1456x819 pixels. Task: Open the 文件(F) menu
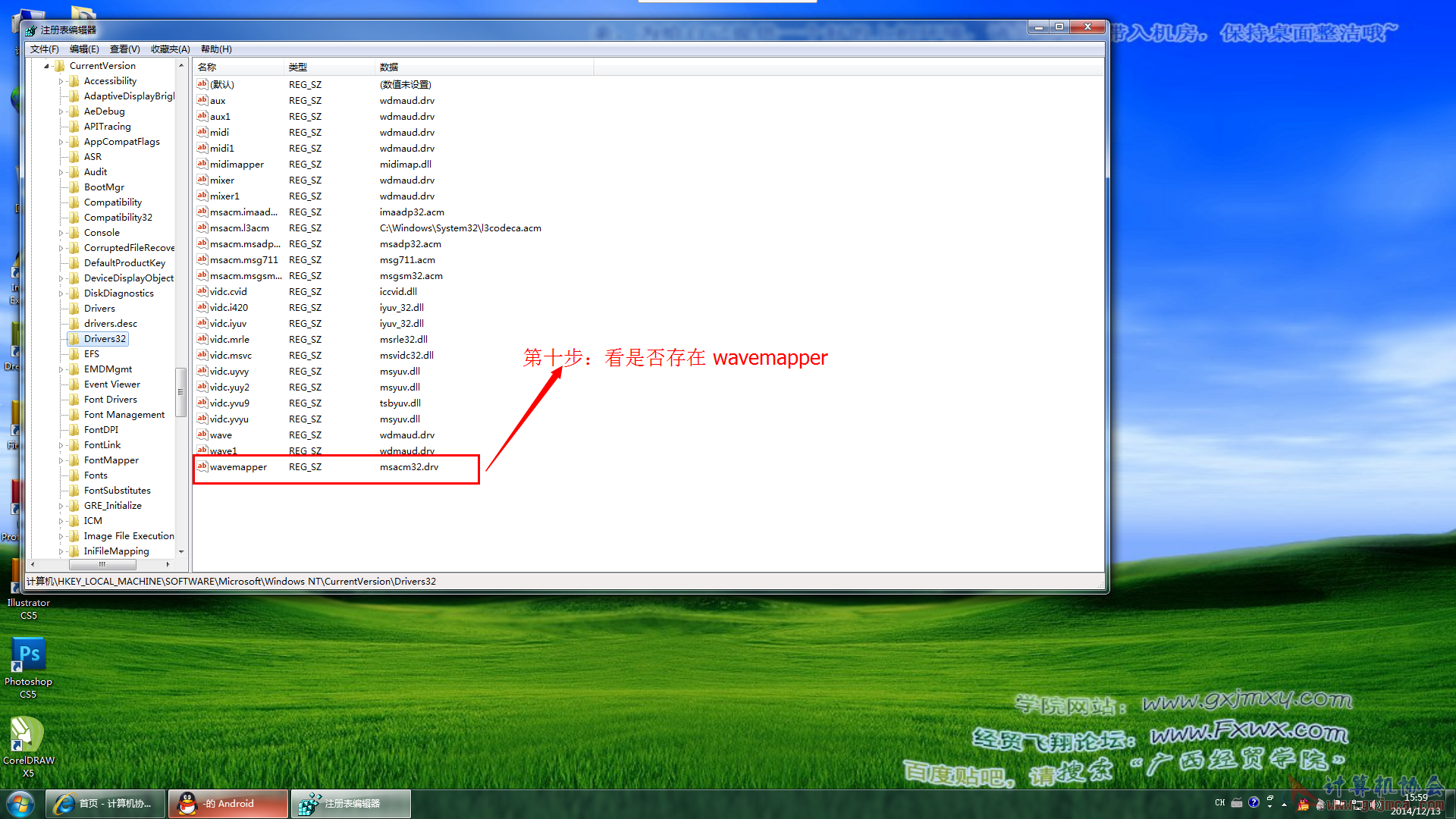44,49
